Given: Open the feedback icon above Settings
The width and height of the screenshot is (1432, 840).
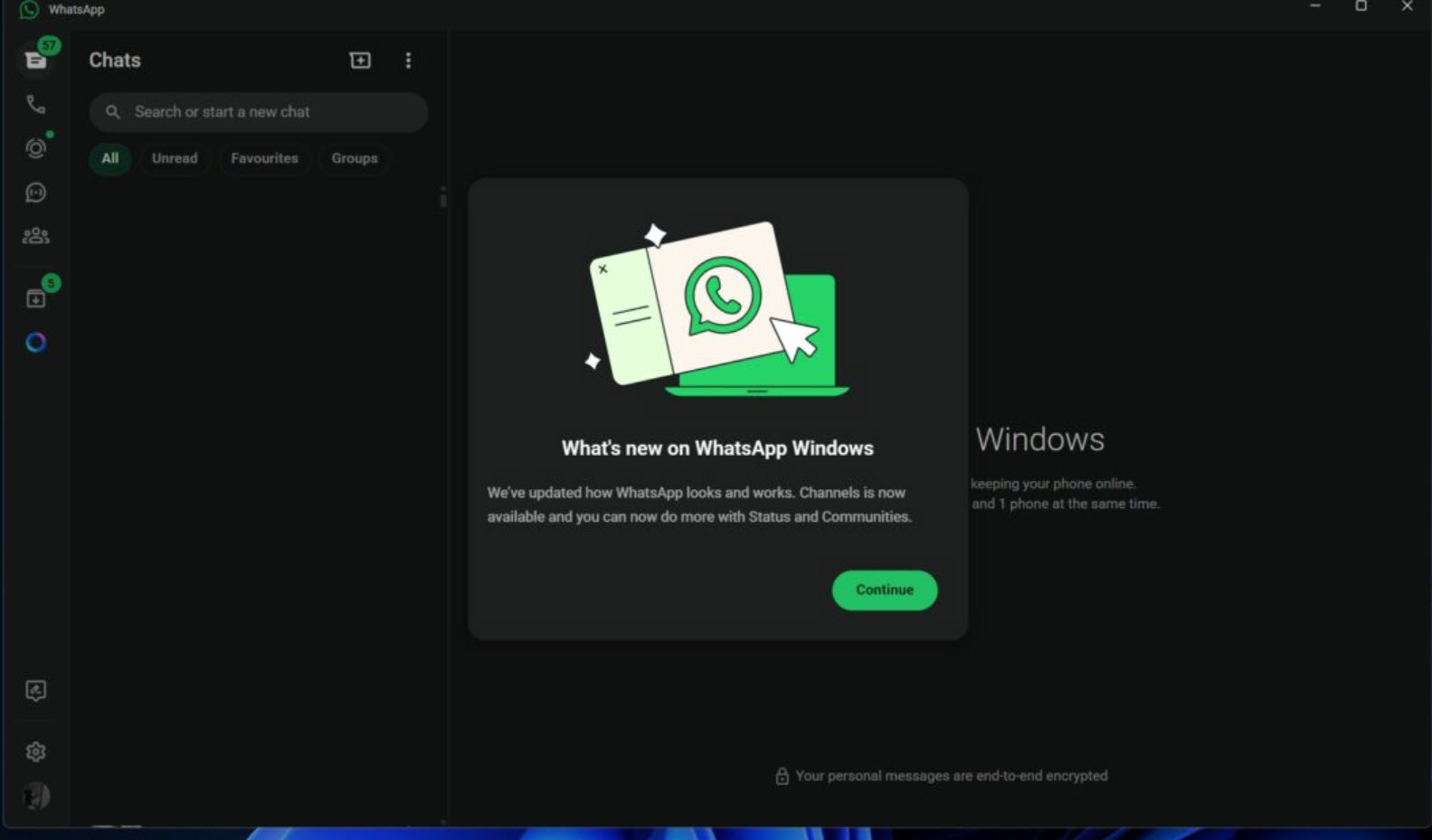Looking at the screenshot, I should [36, 691].
